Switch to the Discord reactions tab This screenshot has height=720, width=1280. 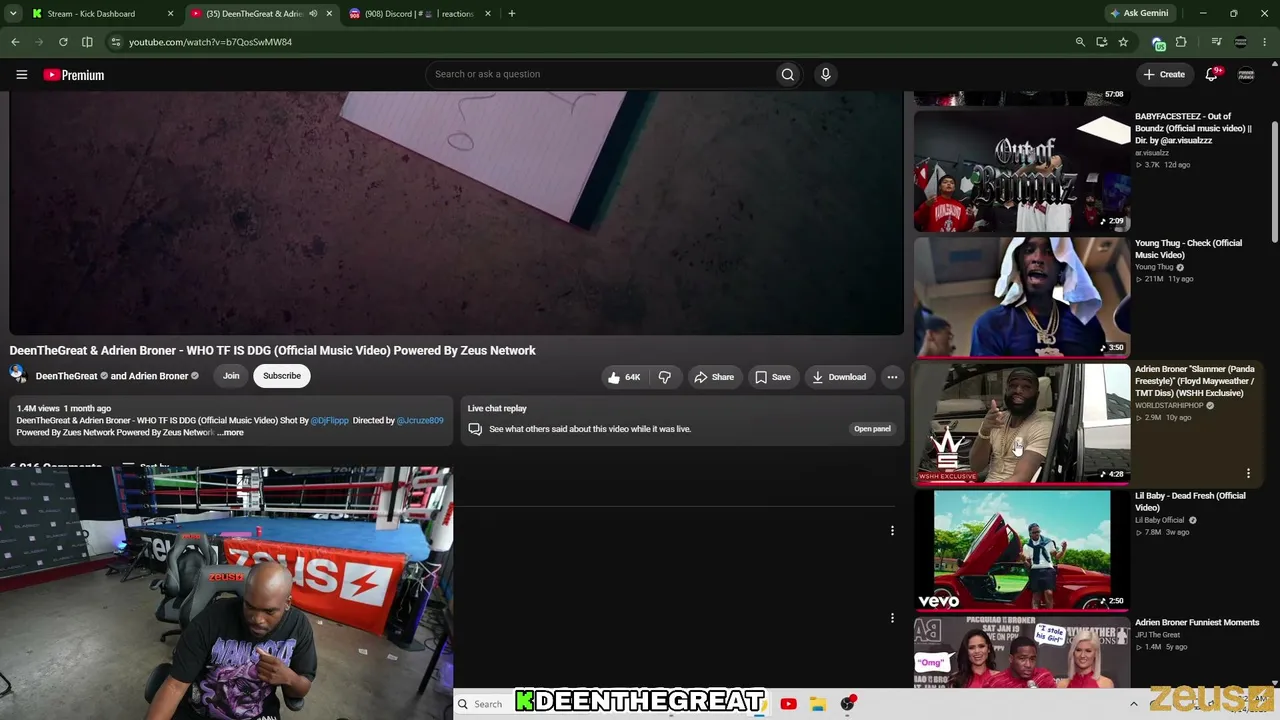(419, 14)
